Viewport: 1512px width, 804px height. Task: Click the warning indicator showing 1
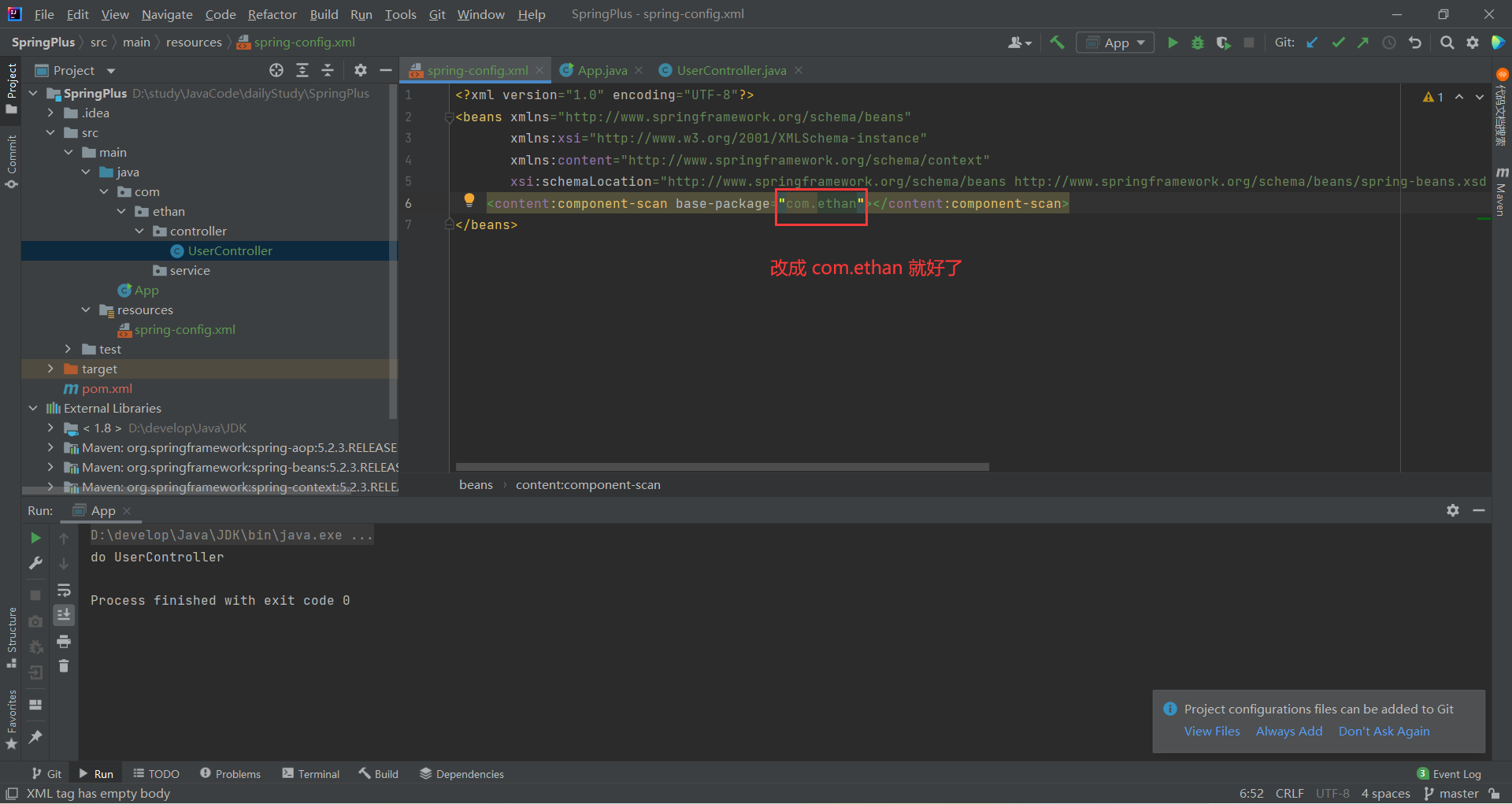click(x=1433, y=97)
